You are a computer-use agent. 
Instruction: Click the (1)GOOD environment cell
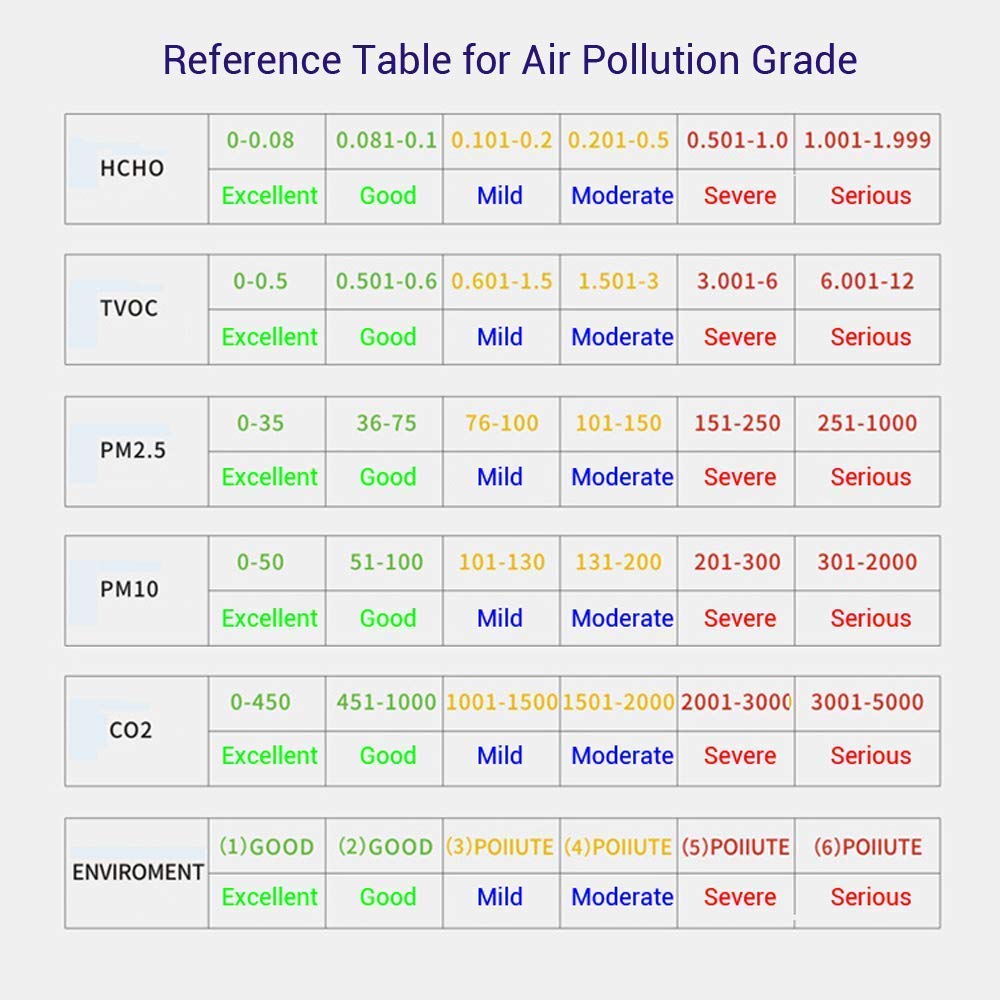[266, 847]
